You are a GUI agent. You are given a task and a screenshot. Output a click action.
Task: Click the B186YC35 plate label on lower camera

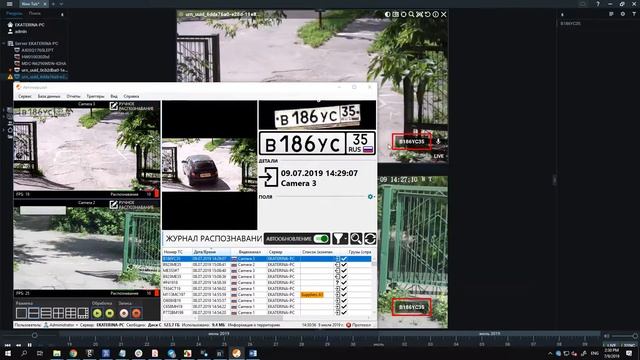(x=411, y=307)
